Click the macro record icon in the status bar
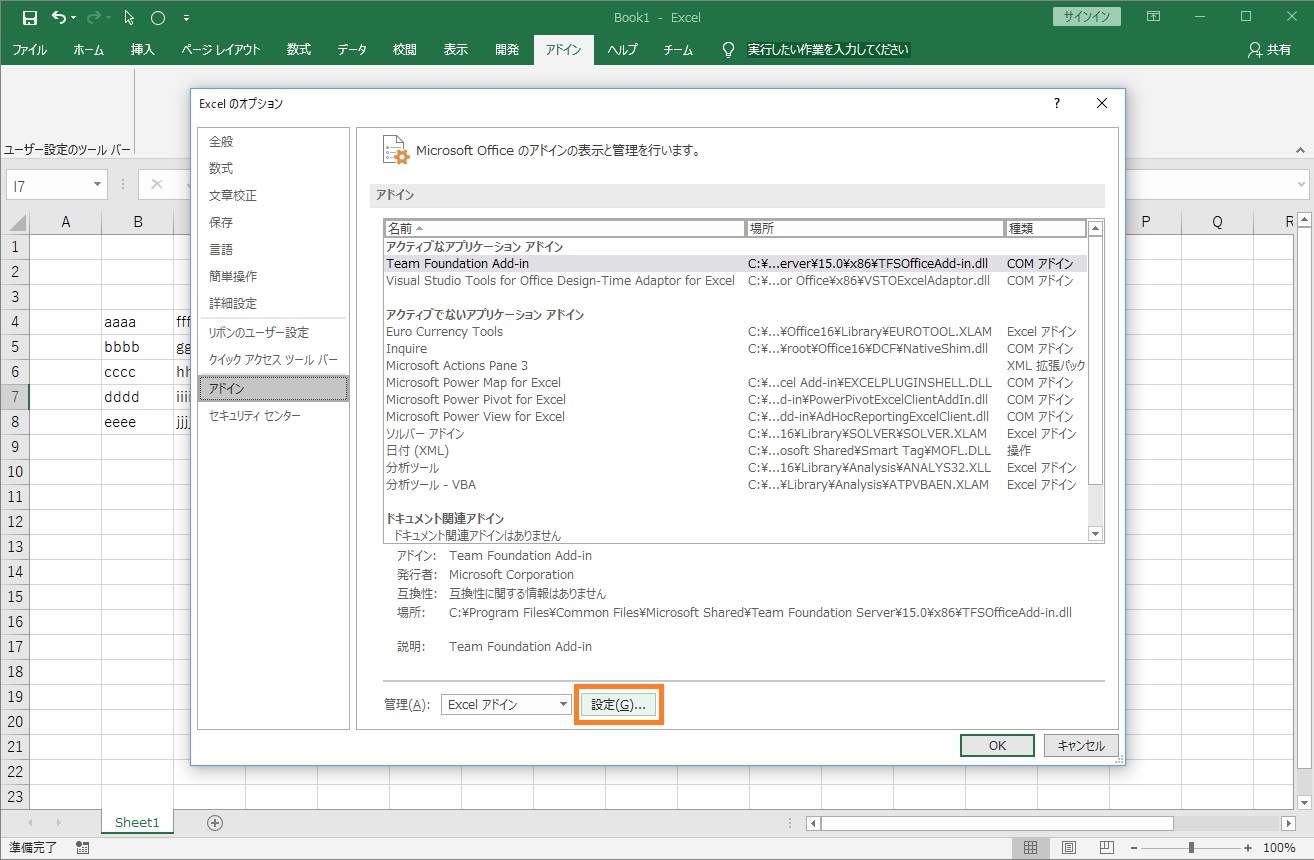 [x=82, y=847]
